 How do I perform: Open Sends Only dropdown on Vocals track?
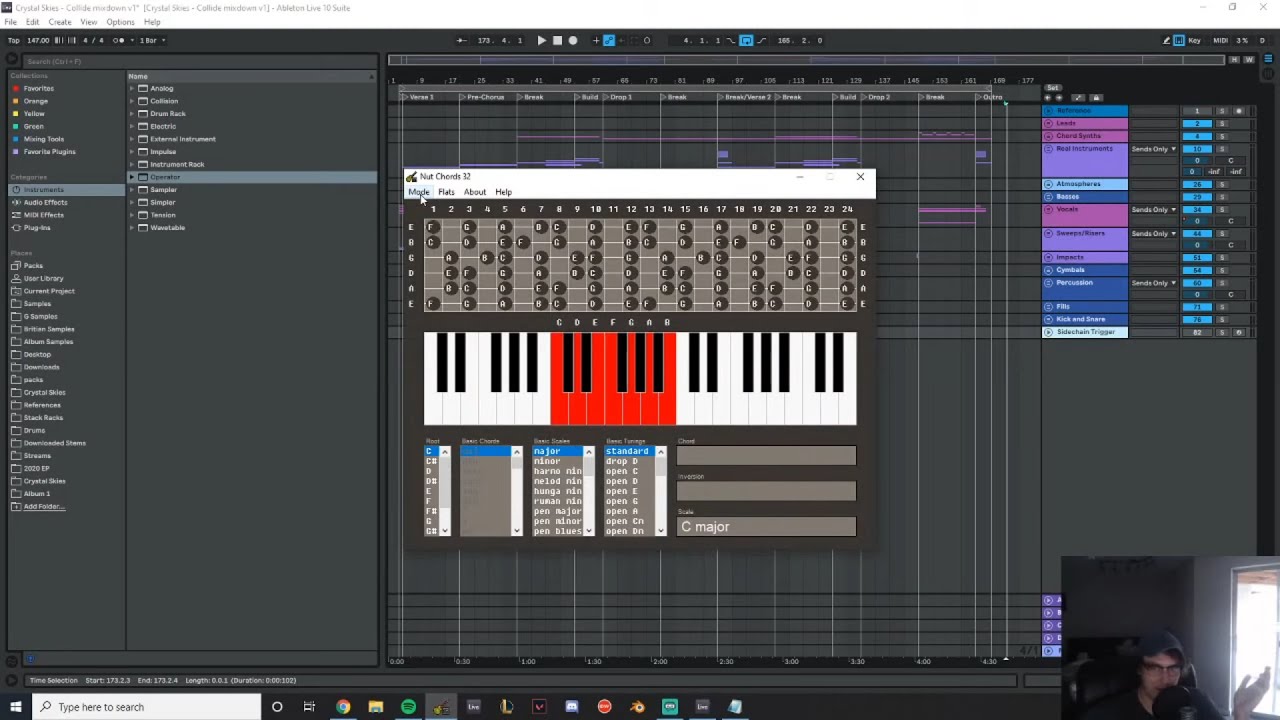tap(1154, 209)
